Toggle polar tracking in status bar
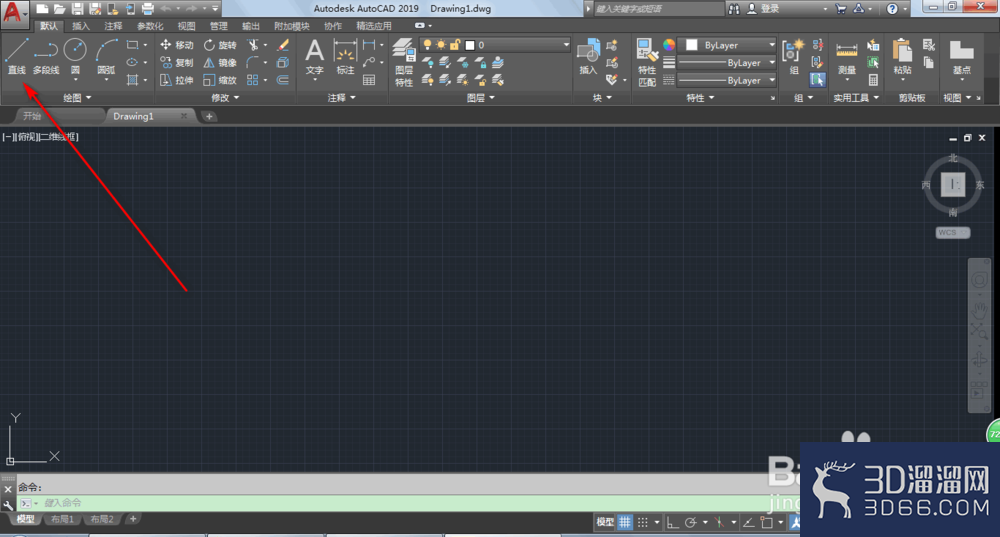The height and width of the screenshot is (537, 1000). [690, 522]
